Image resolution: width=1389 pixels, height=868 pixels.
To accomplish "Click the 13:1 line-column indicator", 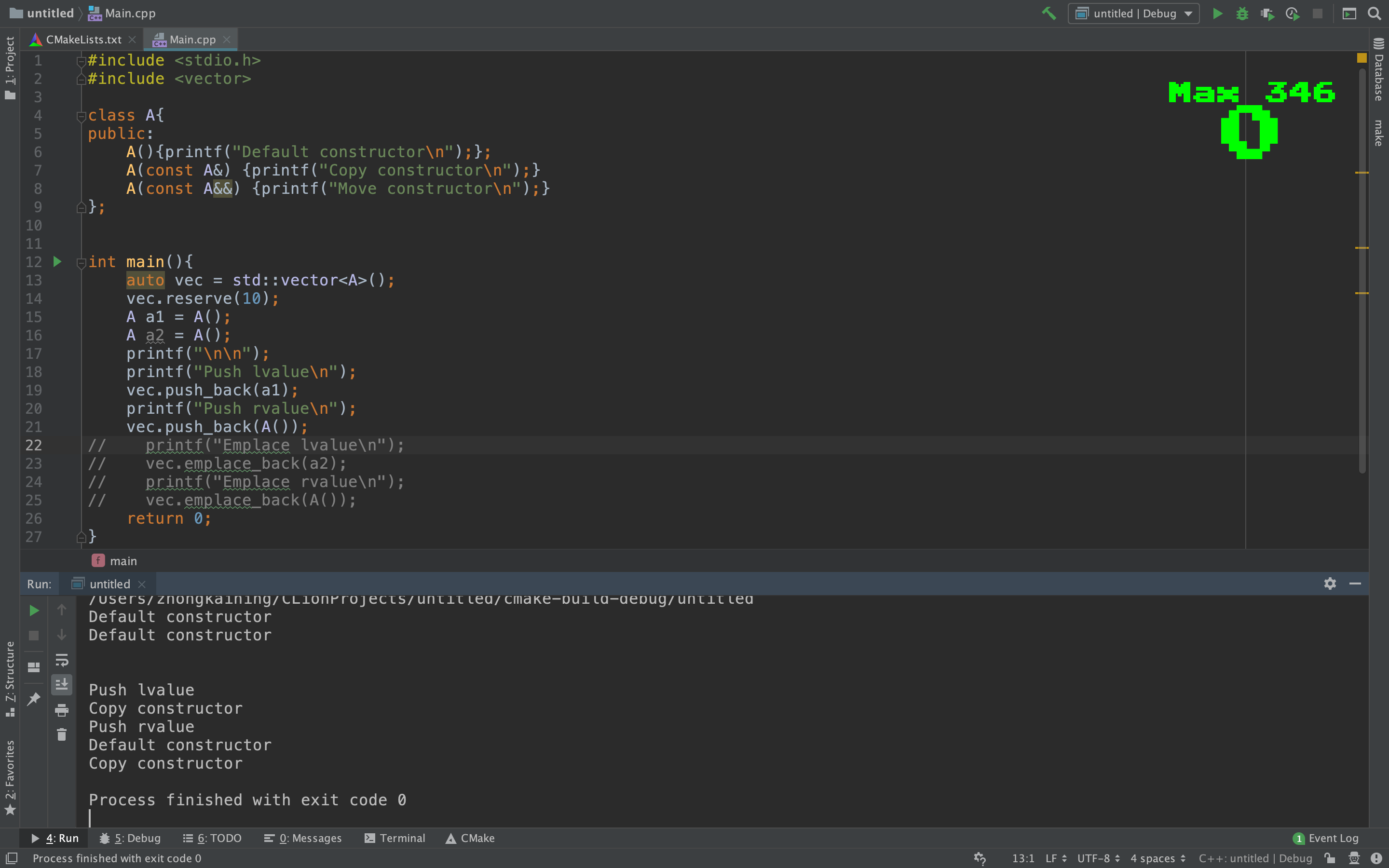I will click(x=1023, y=858).
